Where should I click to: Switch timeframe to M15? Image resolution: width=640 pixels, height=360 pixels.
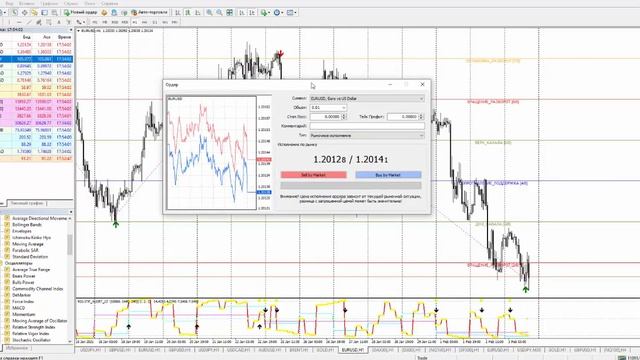[x=115, y=22]
